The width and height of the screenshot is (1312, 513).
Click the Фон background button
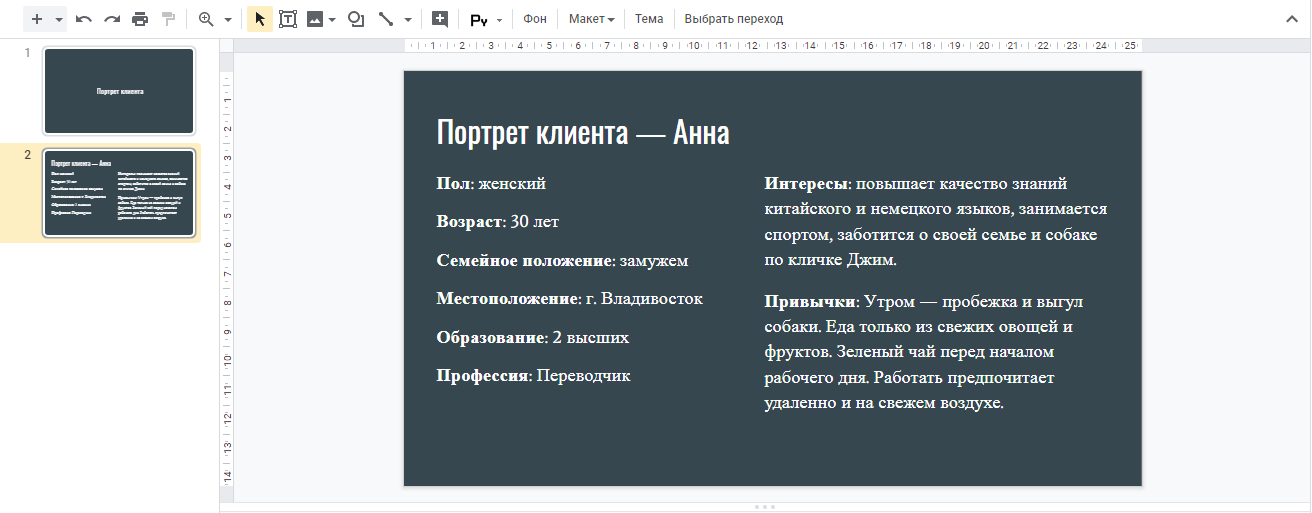click(535, 19)
